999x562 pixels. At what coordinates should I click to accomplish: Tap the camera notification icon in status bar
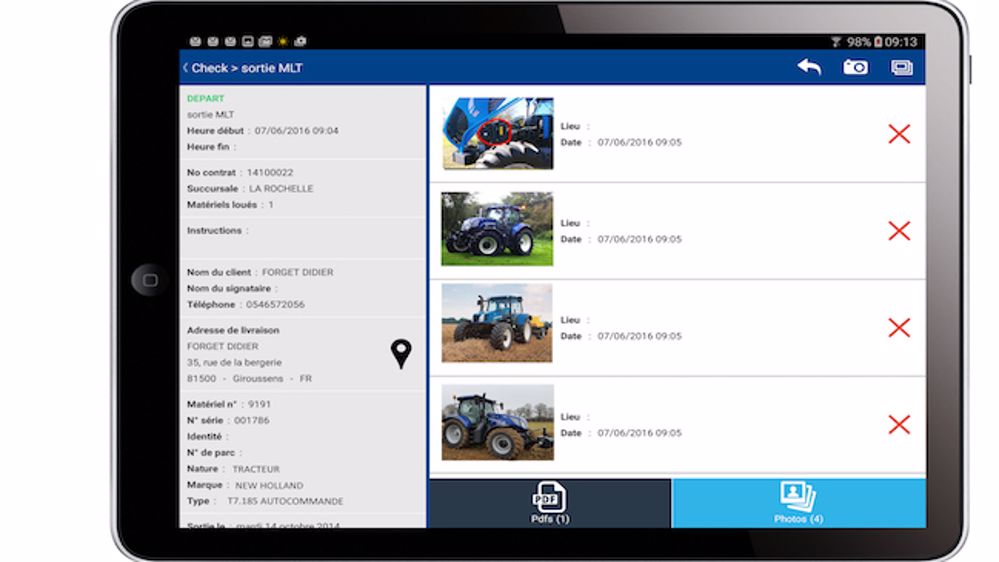tap(300, 41)
